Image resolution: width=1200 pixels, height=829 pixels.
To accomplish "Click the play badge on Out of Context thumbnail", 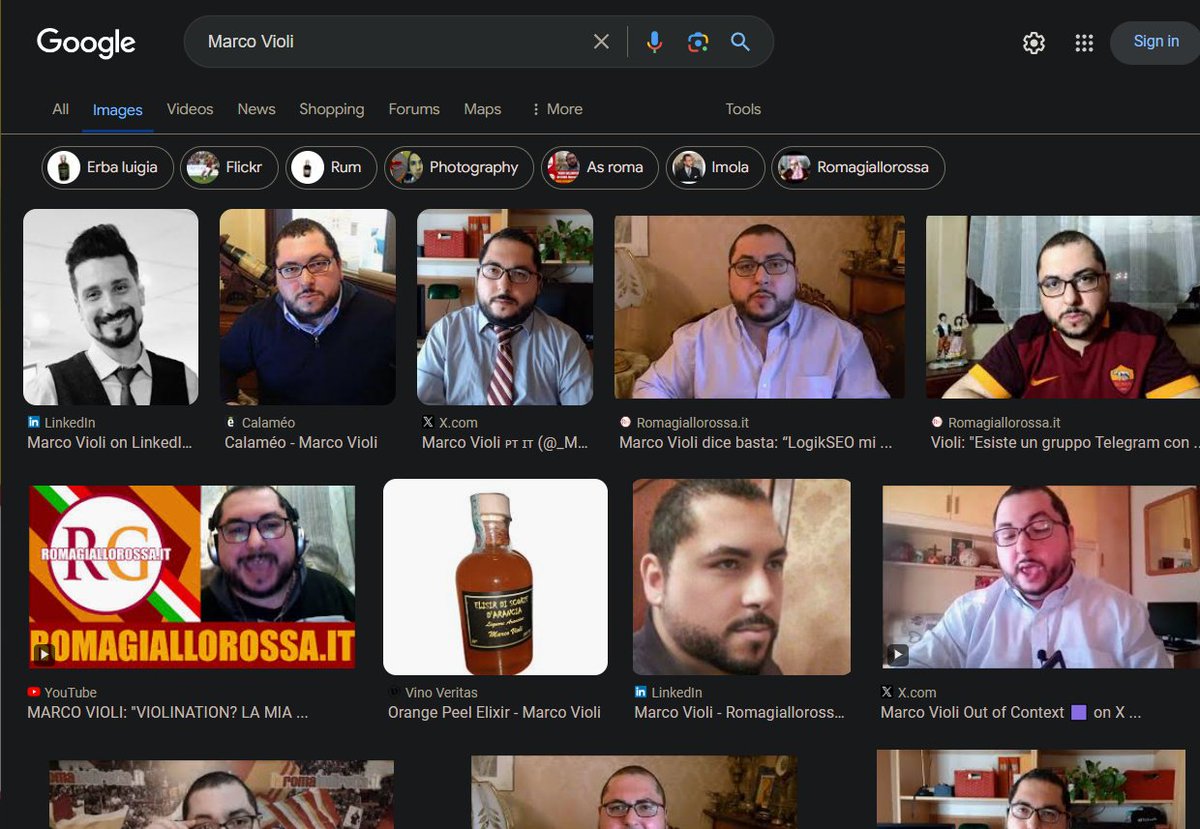I will tap(897, 654).
